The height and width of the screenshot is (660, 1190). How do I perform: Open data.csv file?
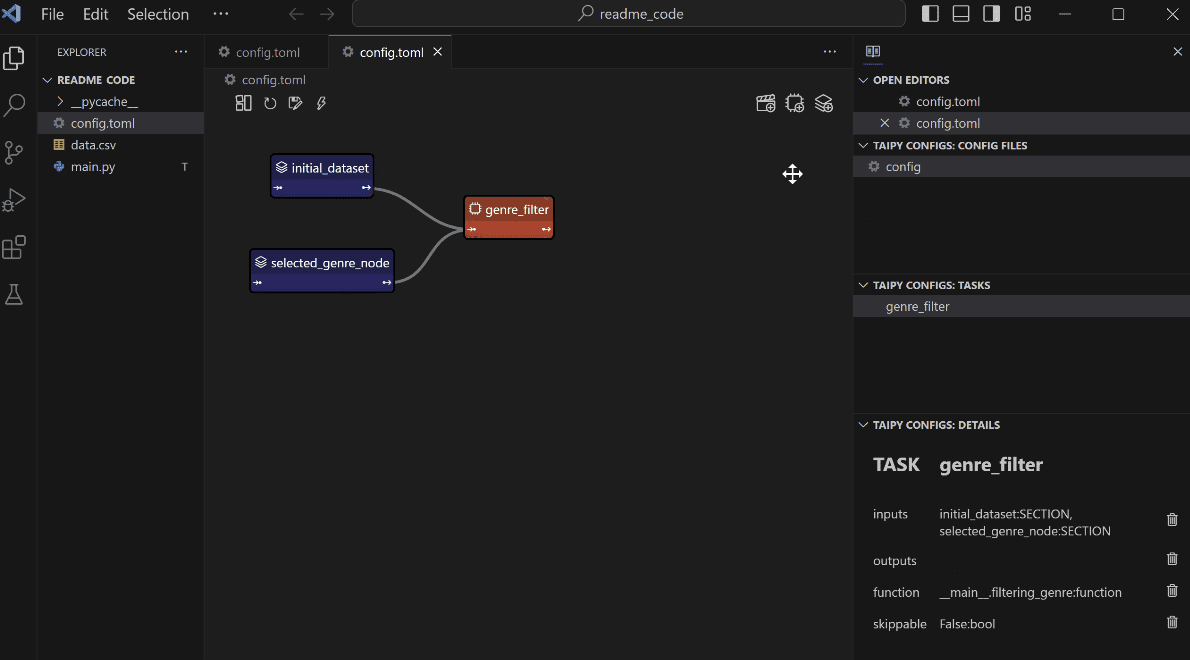pos(93,145)
